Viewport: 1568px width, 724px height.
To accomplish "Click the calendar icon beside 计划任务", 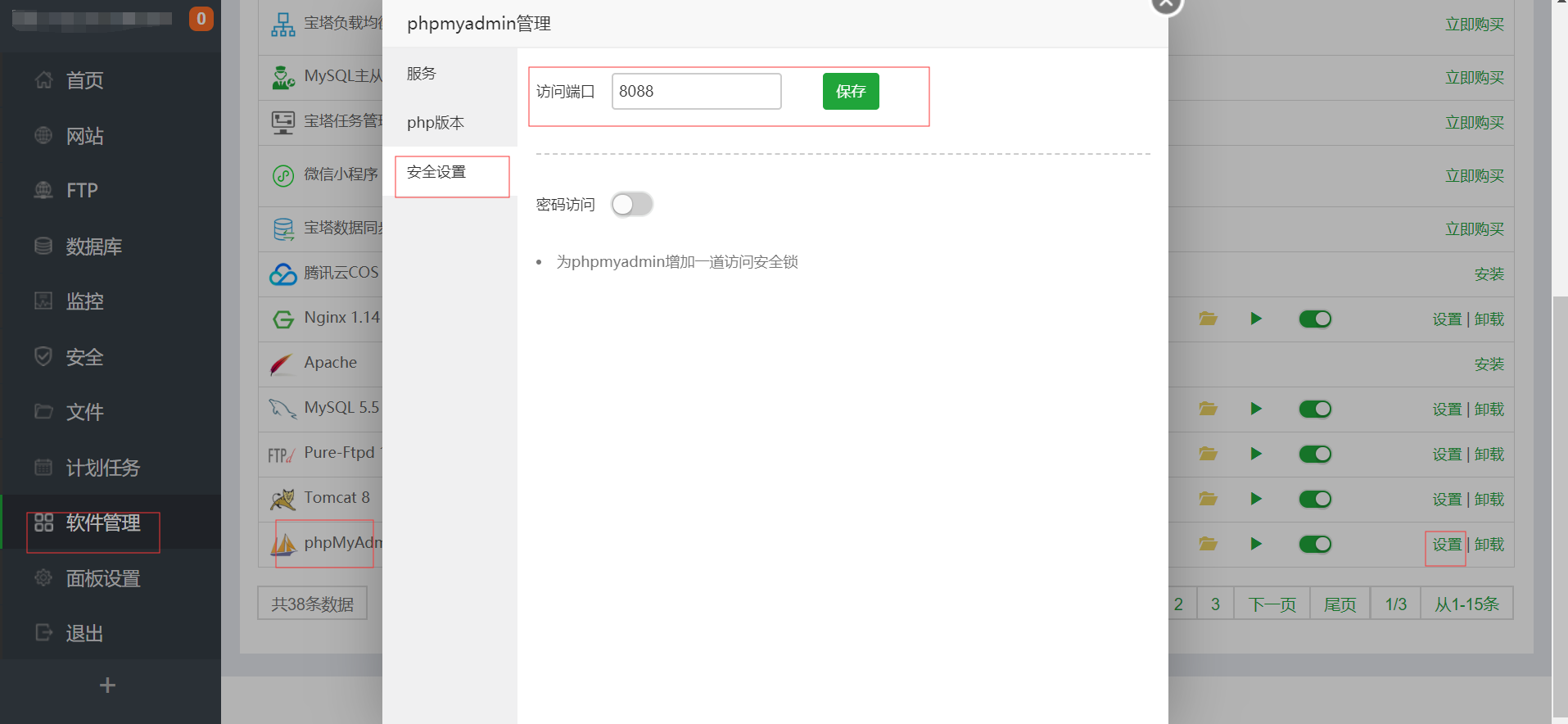I will pyautogui.click(x=43, y=467).
